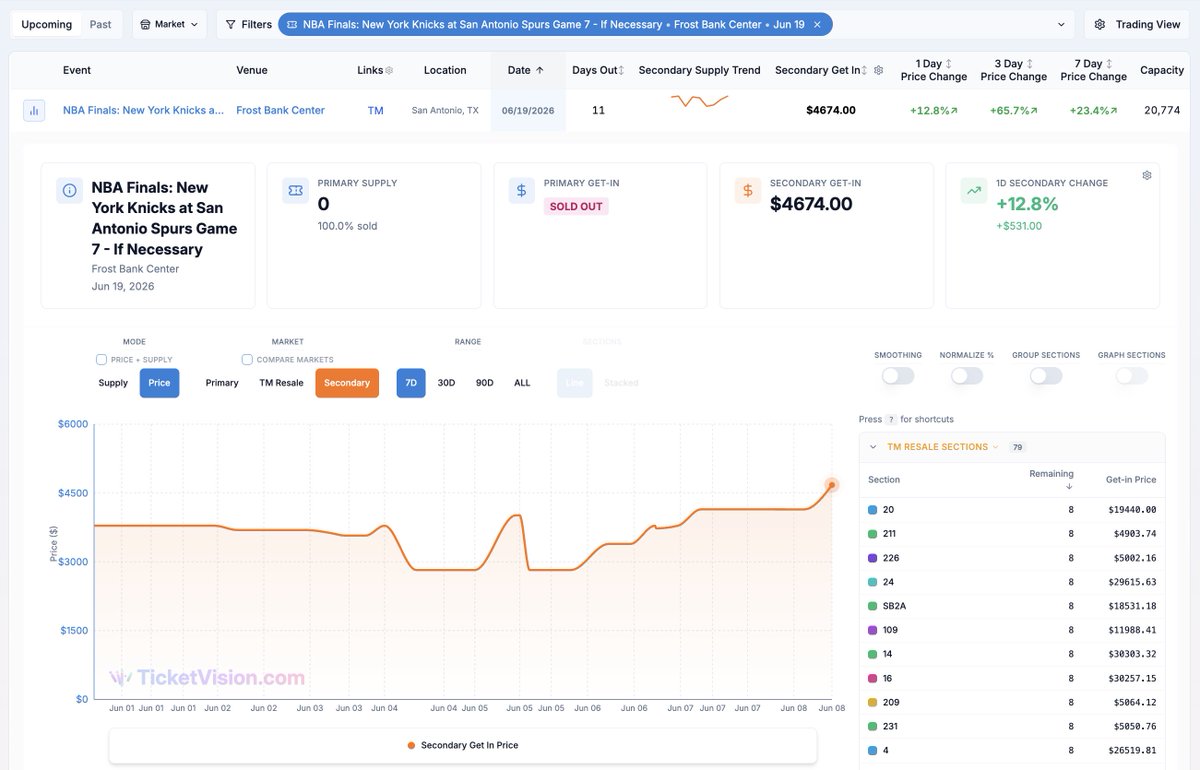1200x770 pixels.
Task: Check the Compare Markets checkbox
Action: [x=247, y=360]
